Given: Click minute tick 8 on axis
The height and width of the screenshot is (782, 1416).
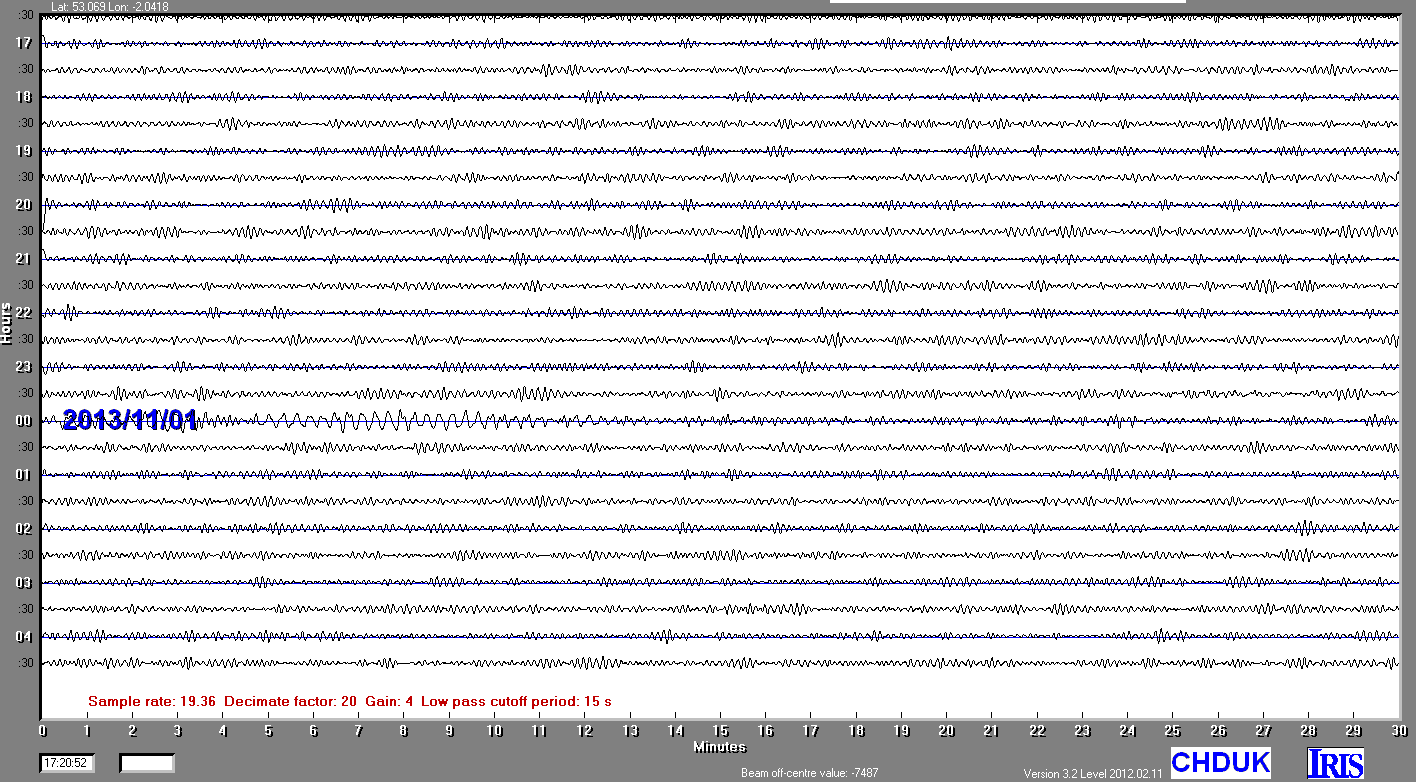Looking at the screenshot, I should pyautogui.click(x=404, y=730).
